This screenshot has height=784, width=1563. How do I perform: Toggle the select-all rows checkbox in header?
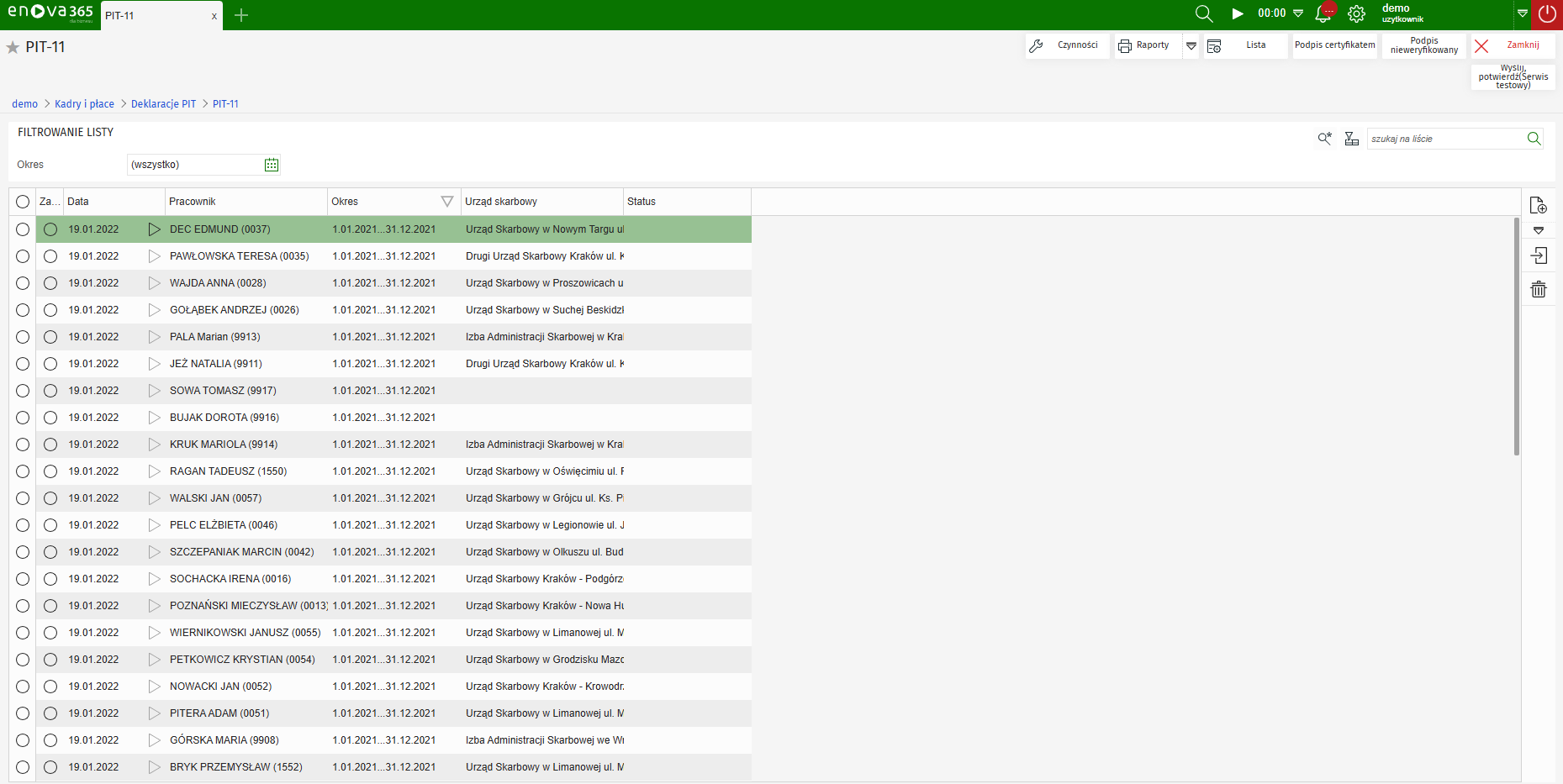(23, 202)
